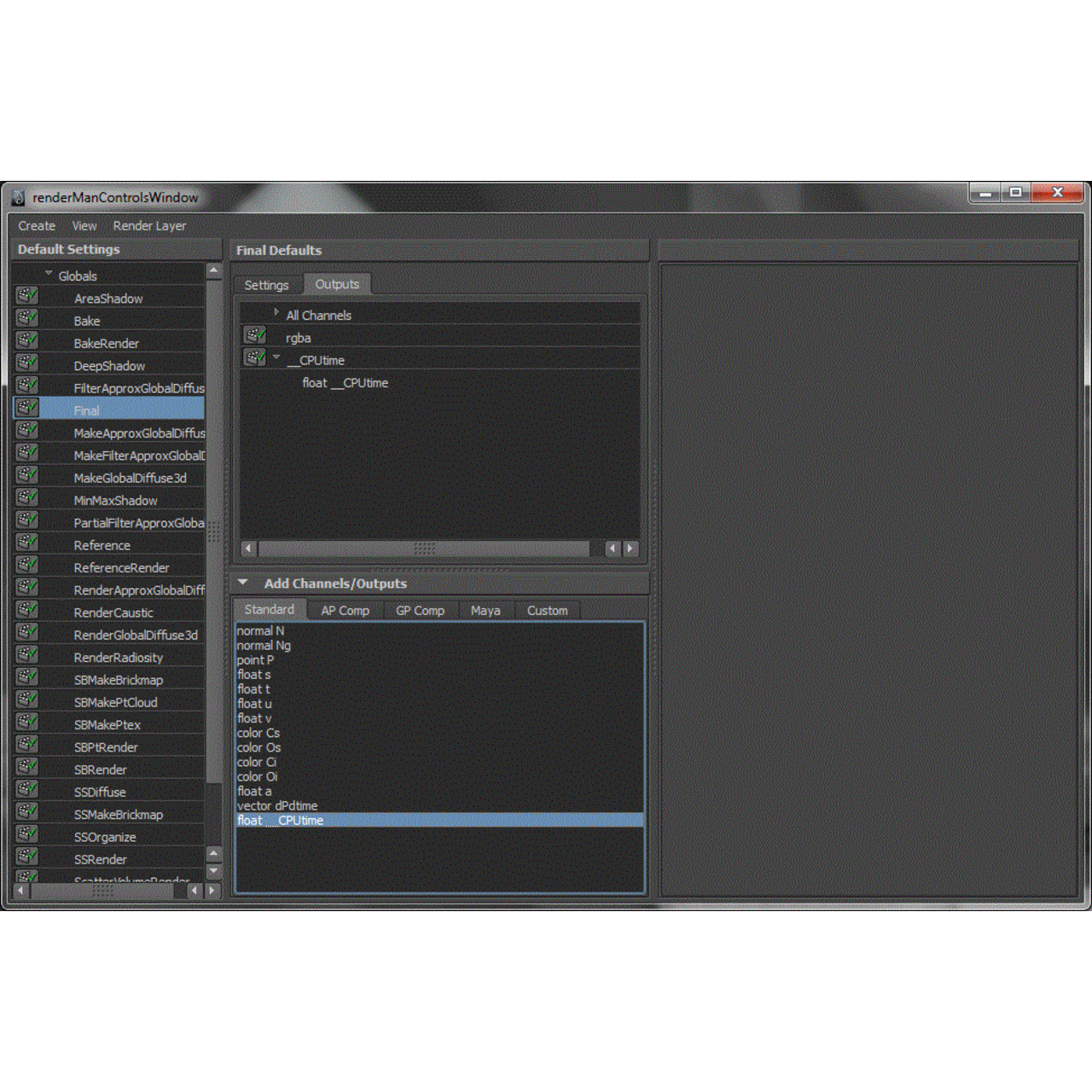
Task: Select vector dPdtime in the channel list
Action: tap(277, 806)
